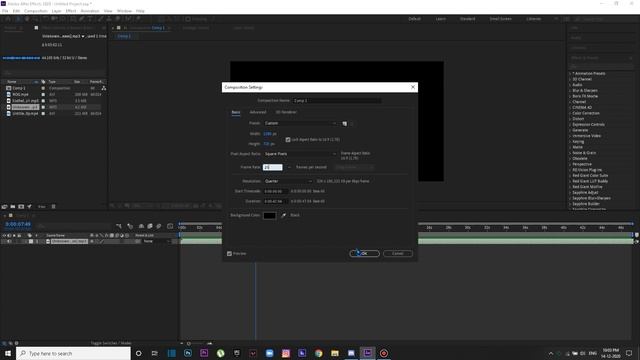Expand the Blur & Sharpen effects category

coord(570,91)
